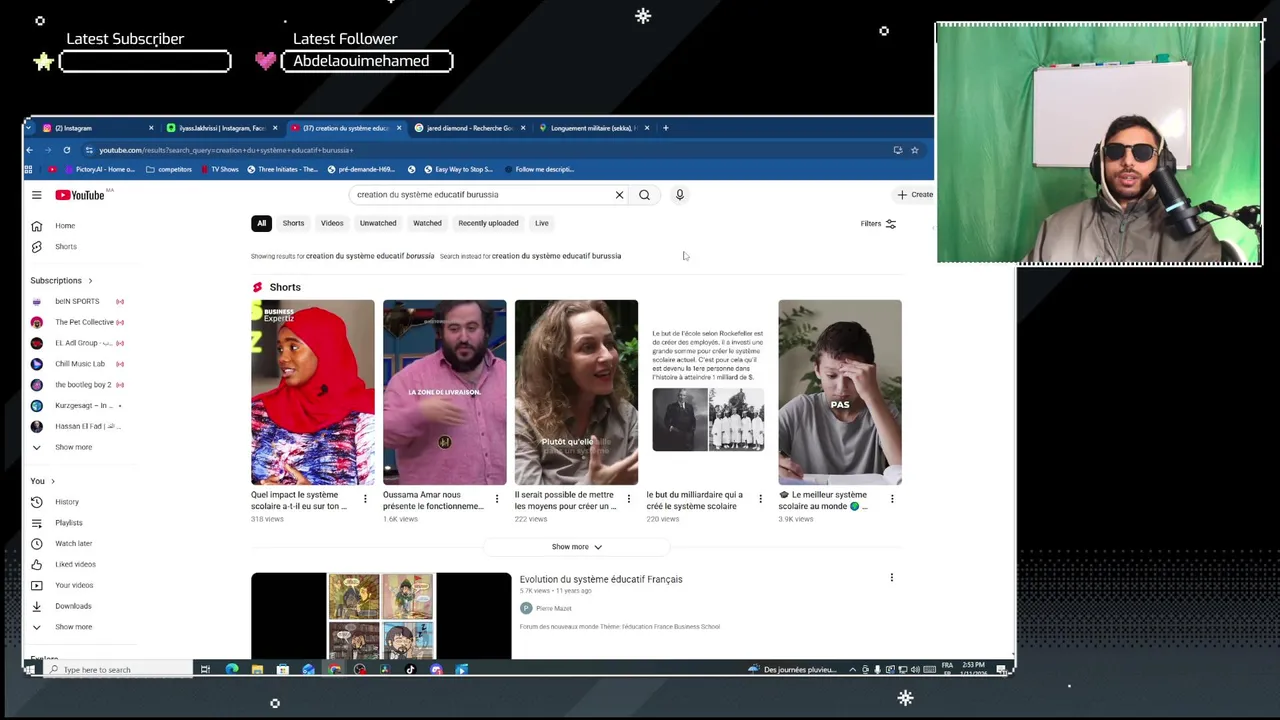The width and height of the screenshot is (1280, 720).
Task: Reload the page with the refresh icon
Action: pyautogui.click(x=67, y=150)
